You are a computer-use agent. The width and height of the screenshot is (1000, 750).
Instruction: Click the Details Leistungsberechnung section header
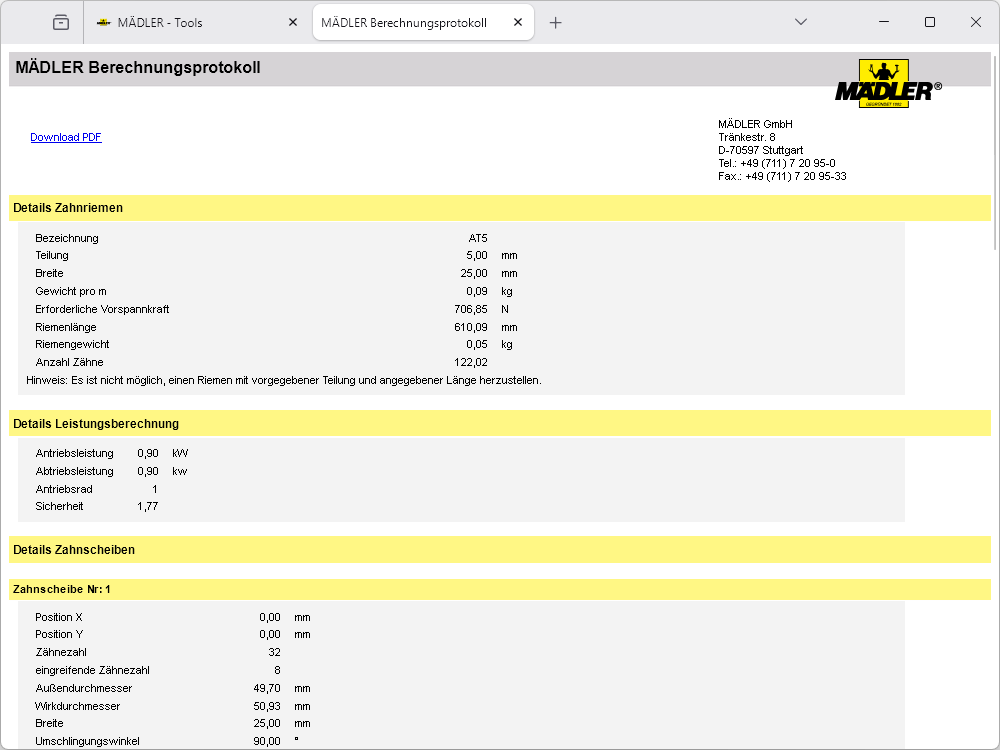pos(96,424)
